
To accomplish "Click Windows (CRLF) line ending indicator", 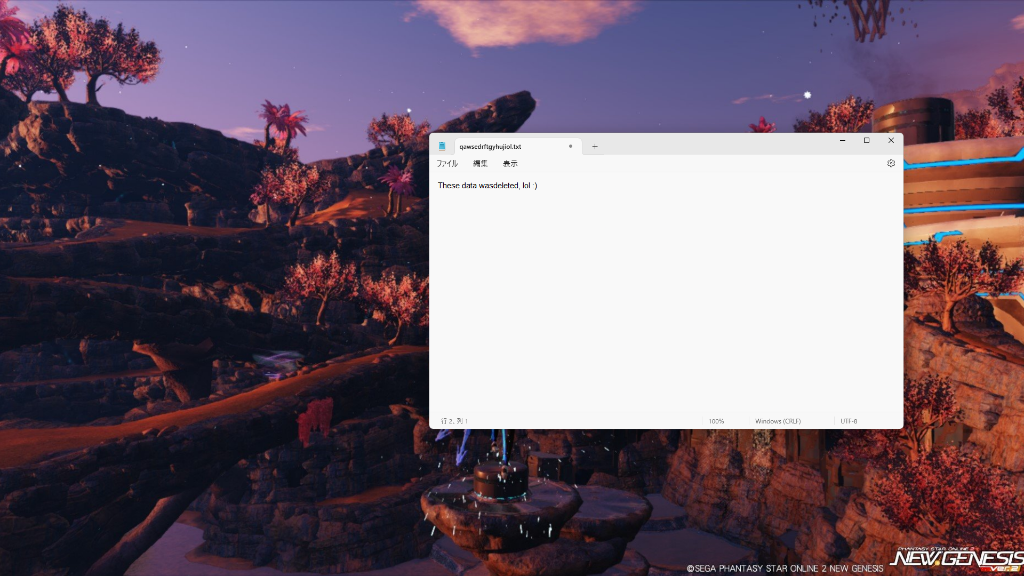I will 778,421.
